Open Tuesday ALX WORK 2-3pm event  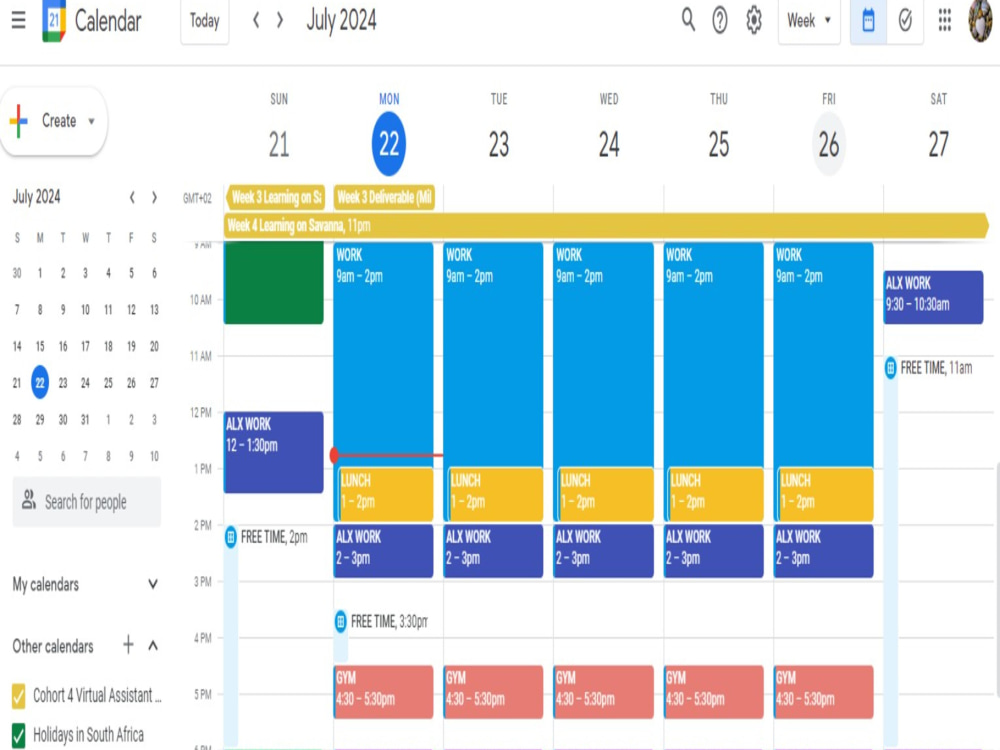(x=494, y=551)
